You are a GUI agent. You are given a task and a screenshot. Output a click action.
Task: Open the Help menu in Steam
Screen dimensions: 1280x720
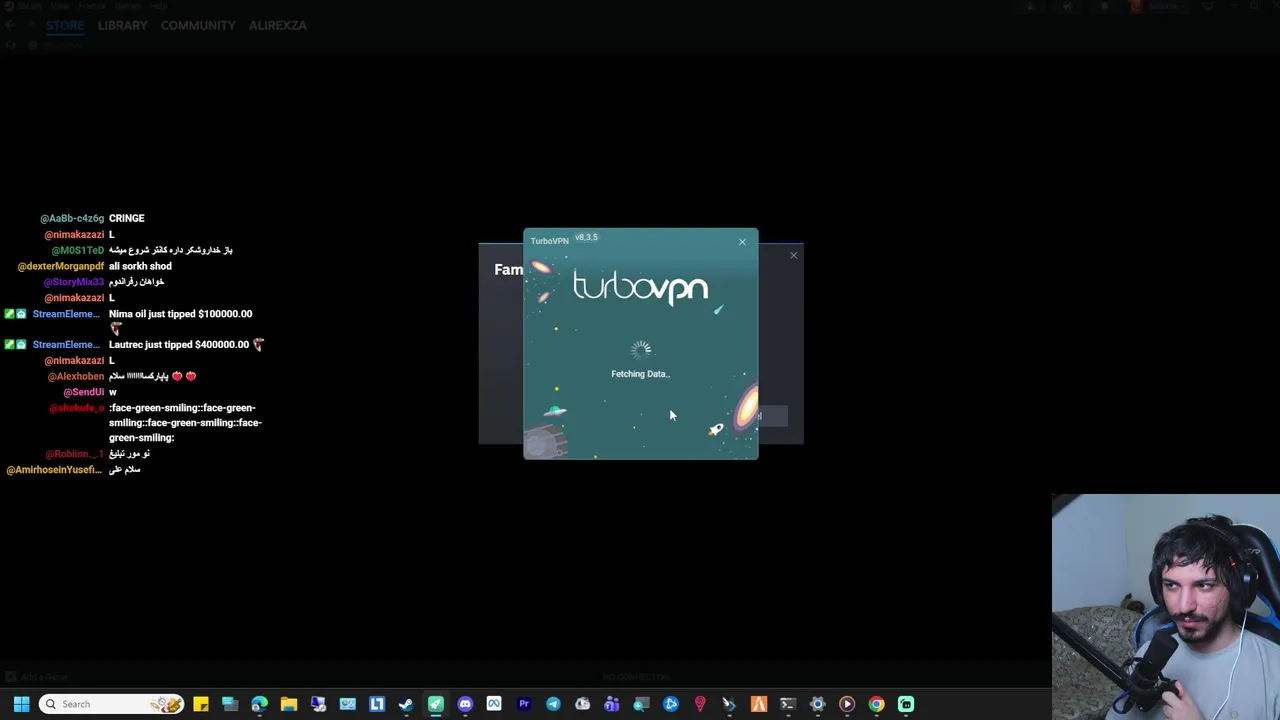(158, 6)
